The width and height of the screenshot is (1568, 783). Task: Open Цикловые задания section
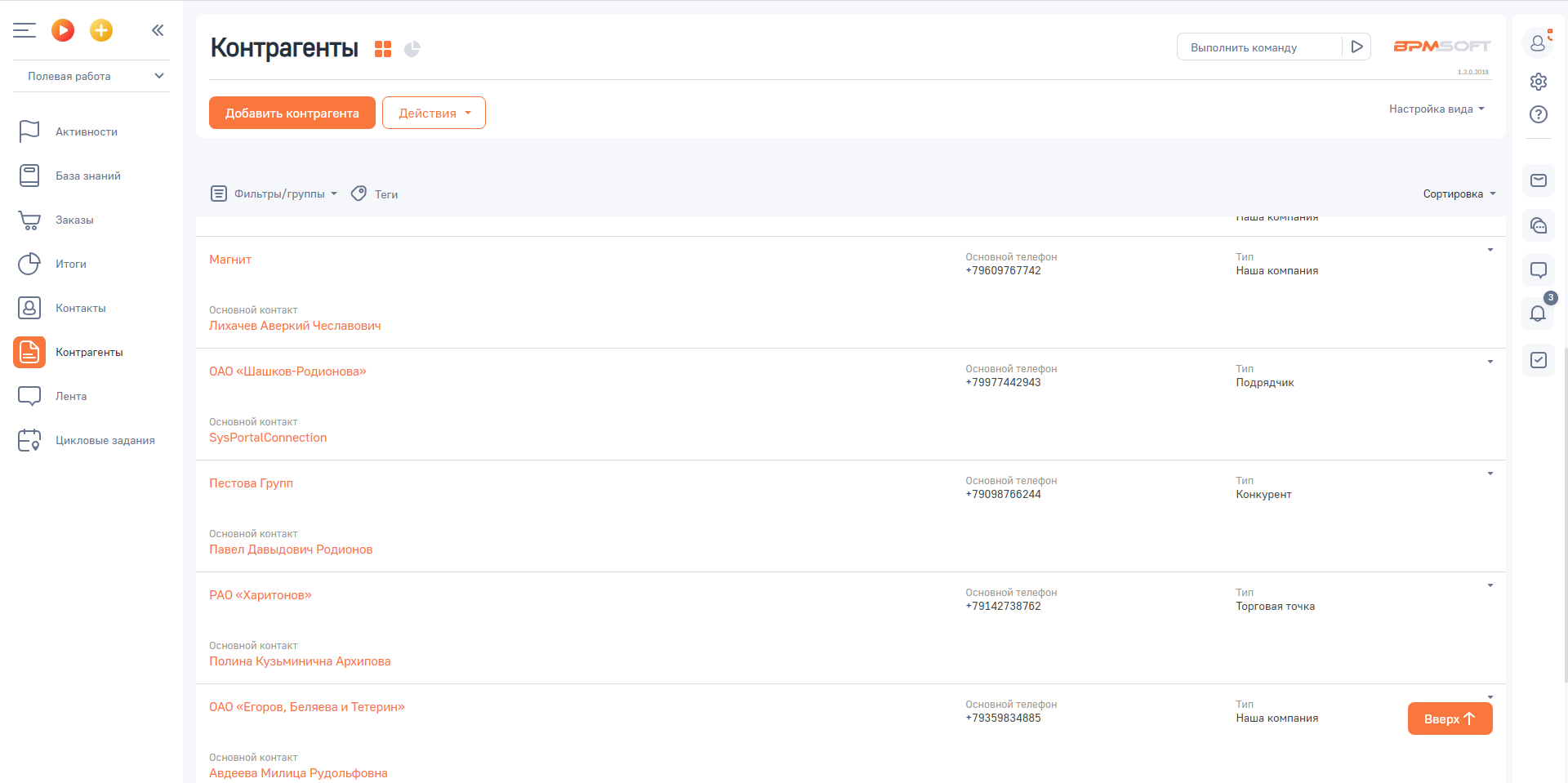pyautogui.click(x=105, y=440)
